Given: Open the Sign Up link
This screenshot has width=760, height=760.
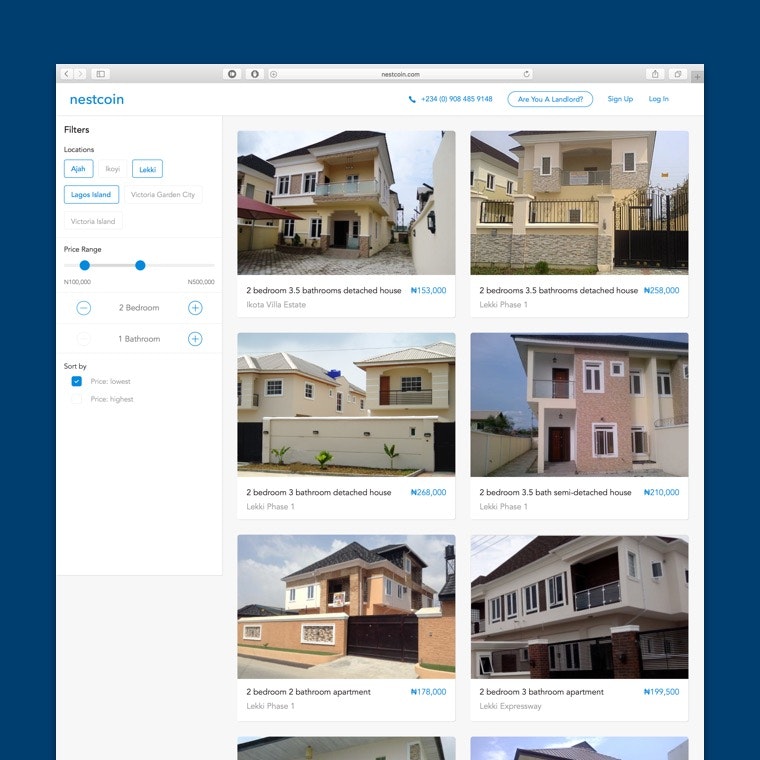Looking at the screenshot, I should tap(620, 99).
